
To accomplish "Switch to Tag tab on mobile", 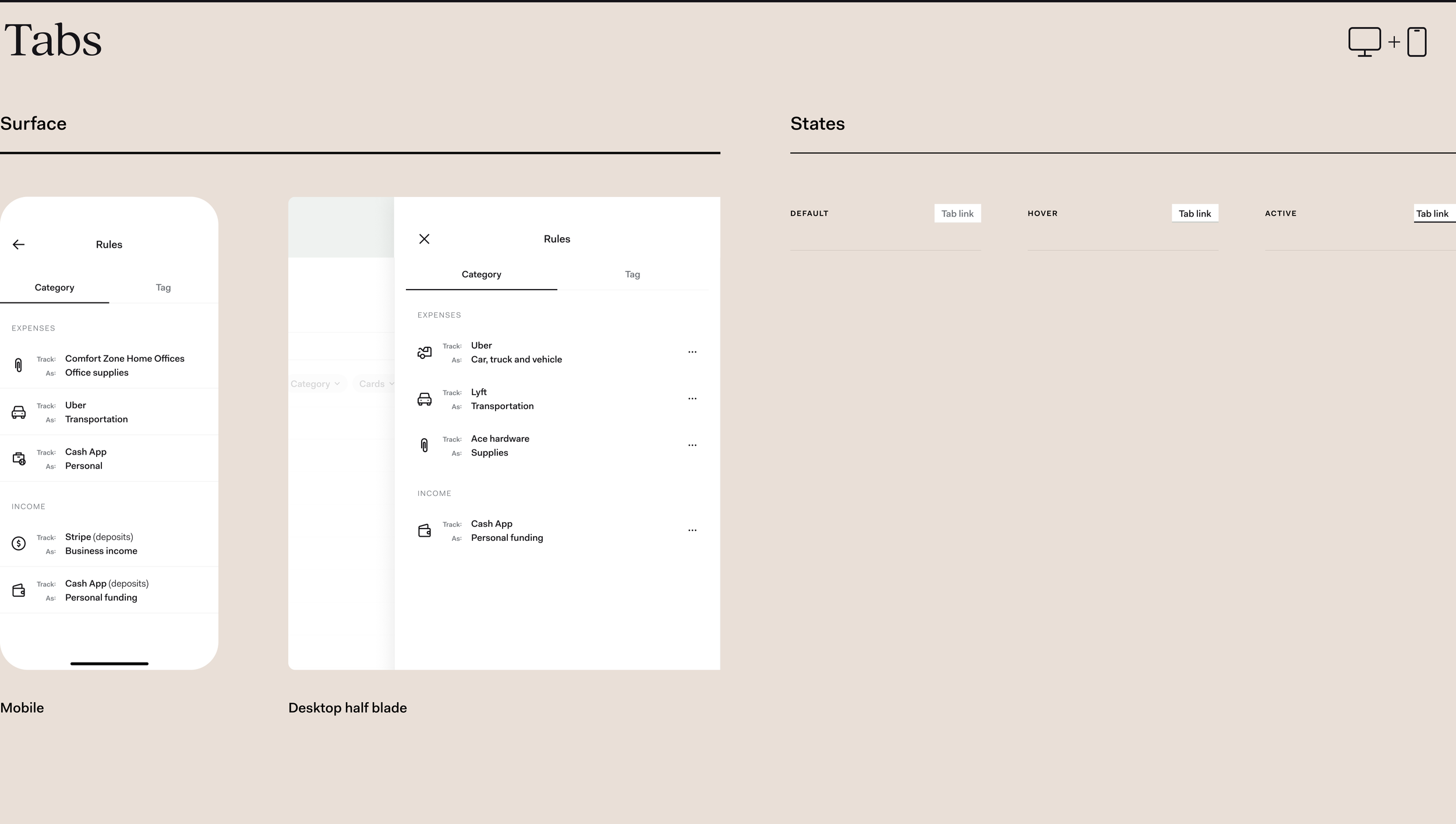I will point(163,287).
